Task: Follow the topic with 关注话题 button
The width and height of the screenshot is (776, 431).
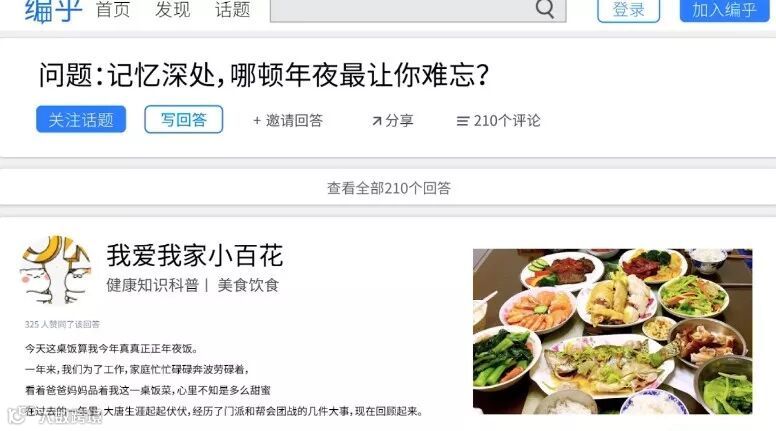Action: pyautogui.click(x=81, y=119)
